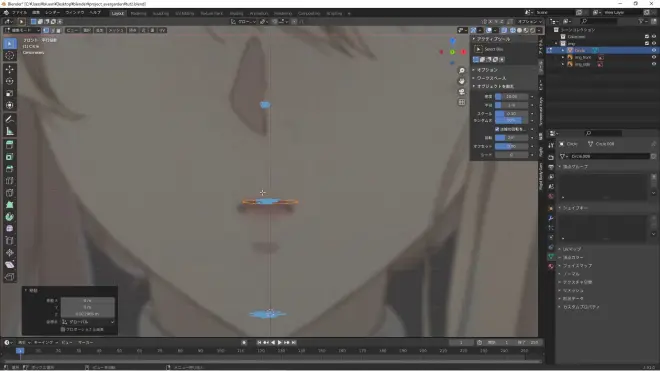The height and width of the screenshot is (371, 660).
Task: Uncheck exclude checkbox of img collection
Action: (x=647, y=43)
